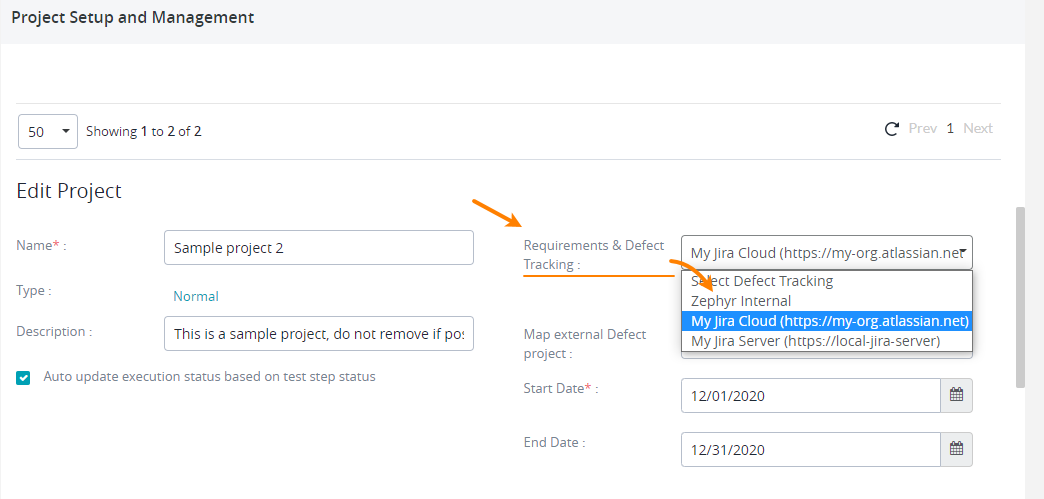
Task: Click the refresh icon beside Prev
Action: (x=892, y=129)
